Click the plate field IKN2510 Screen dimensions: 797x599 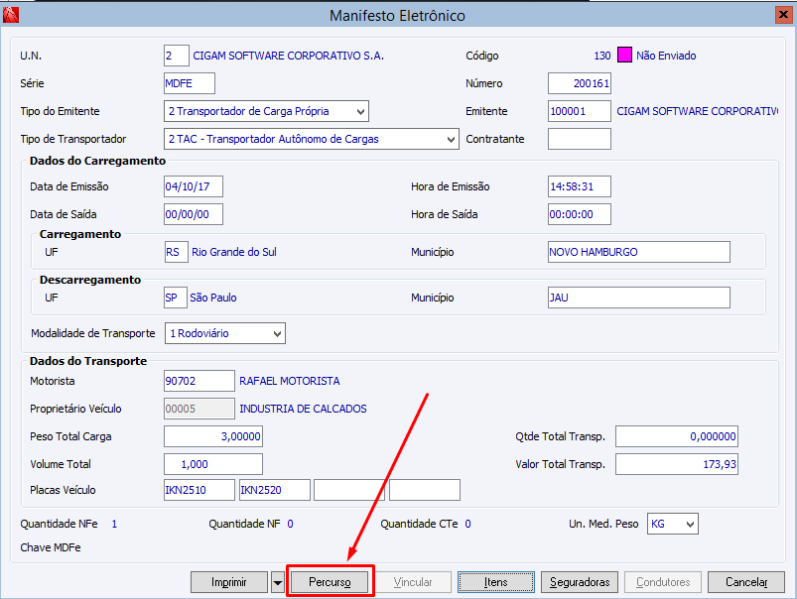point(199,490)
